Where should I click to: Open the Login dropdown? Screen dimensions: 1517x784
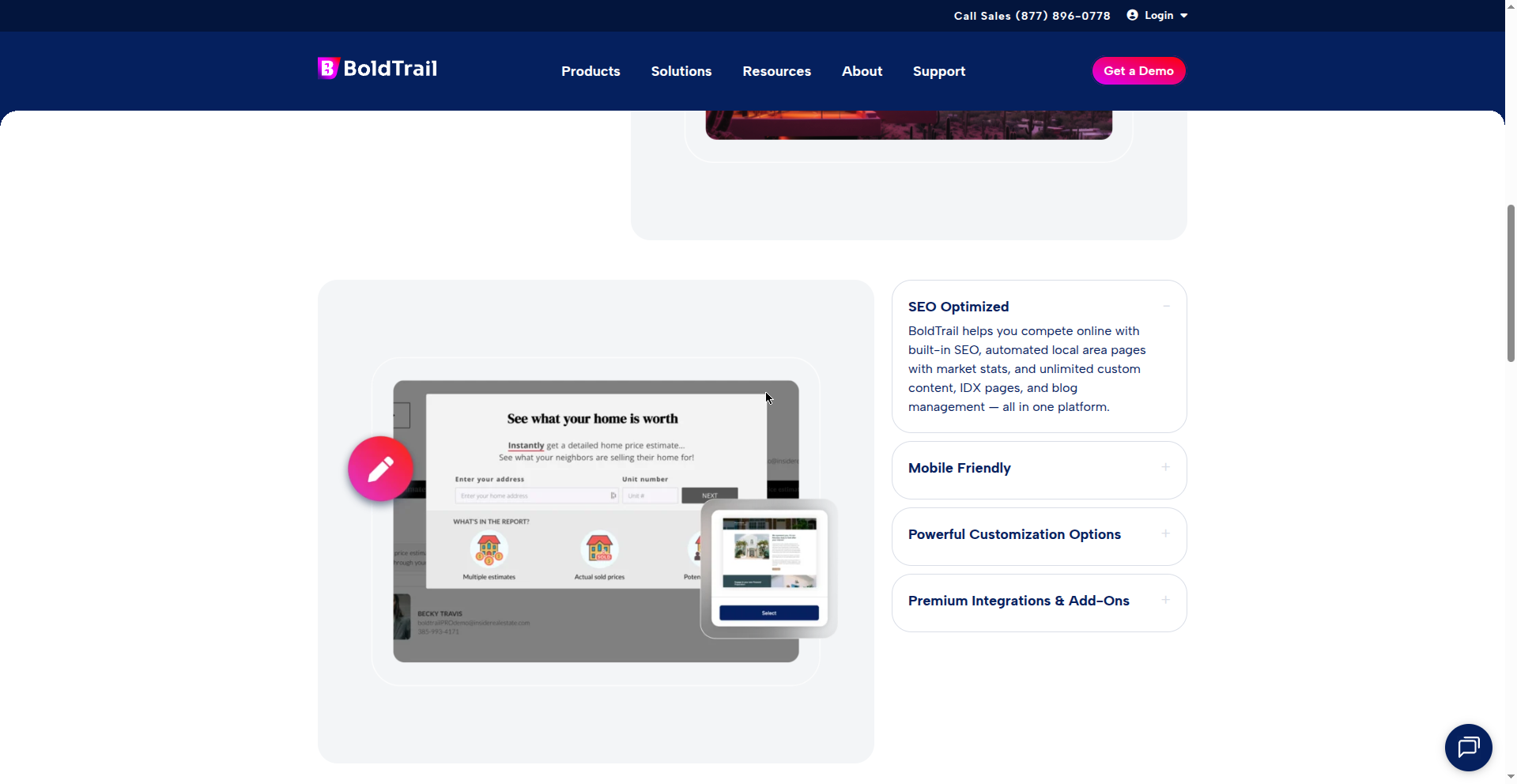[1157, 15]
